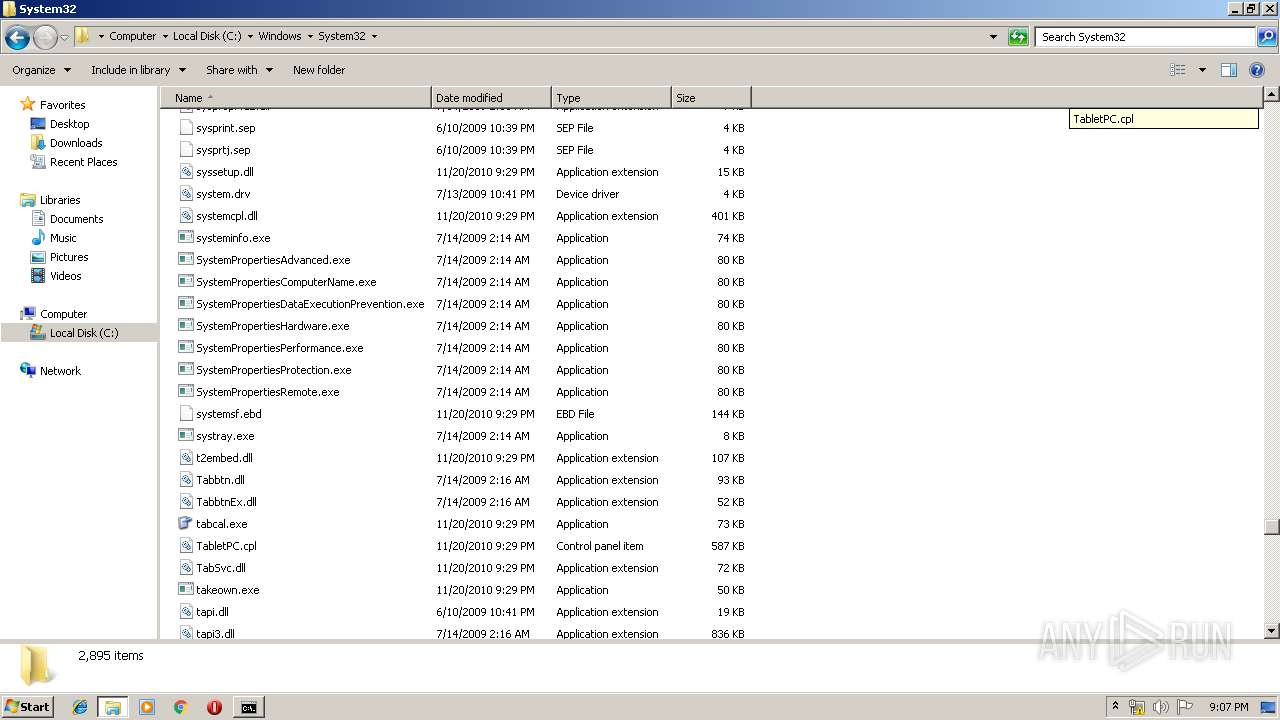The image size is (1280, 720).
Task: Click the refresh button next to address bar
Action: point(1018,37)
